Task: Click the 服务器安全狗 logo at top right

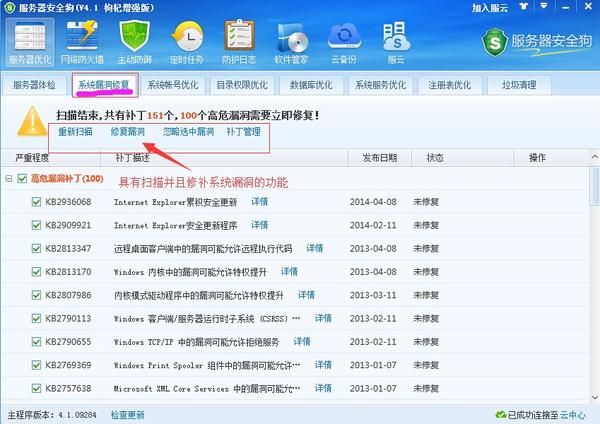Action: (536, 42)
